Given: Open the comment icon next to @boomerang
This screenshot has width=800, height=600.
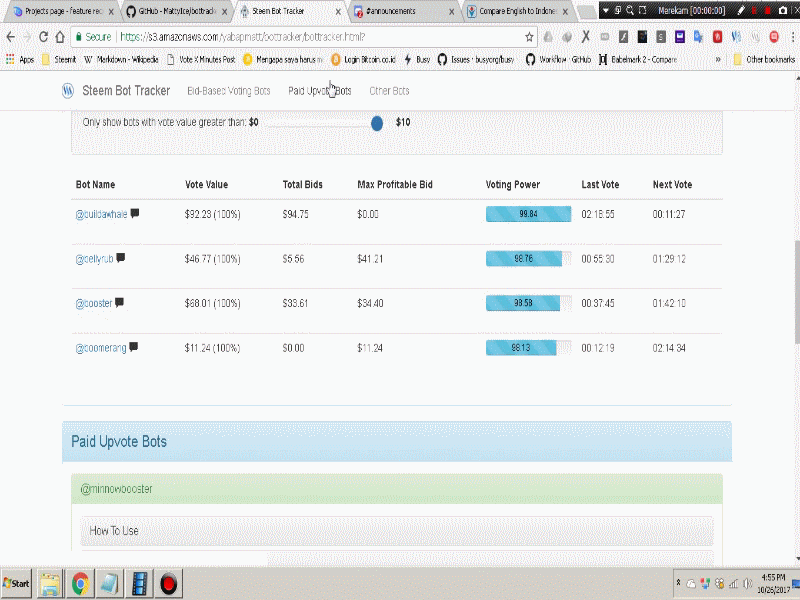Looking at the screenshot, I should (x=134, y=347).
